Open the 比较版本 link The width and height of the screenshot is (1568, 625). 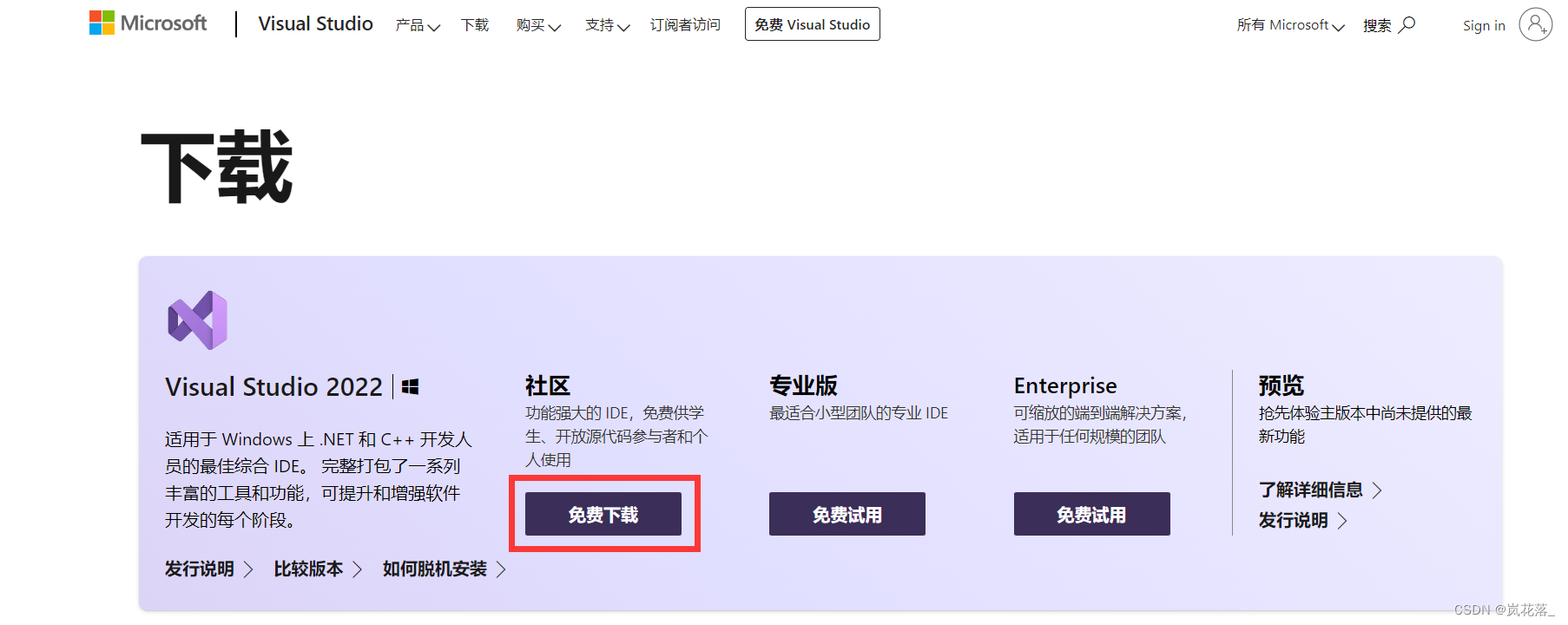(x=318, y=569)
